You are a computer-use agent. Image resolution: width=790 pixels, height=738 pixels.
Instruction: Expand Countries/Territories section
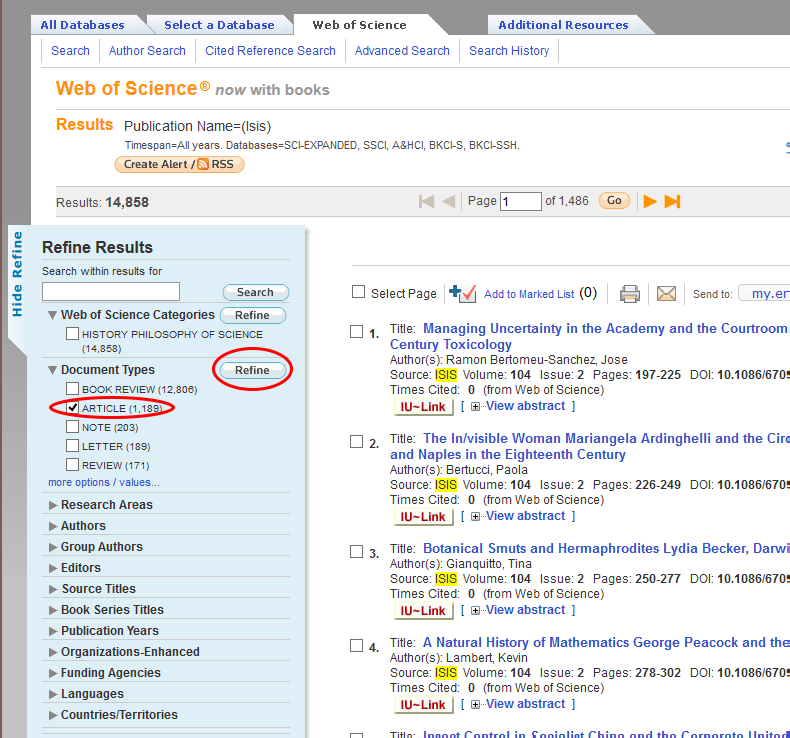pos(52,715)
